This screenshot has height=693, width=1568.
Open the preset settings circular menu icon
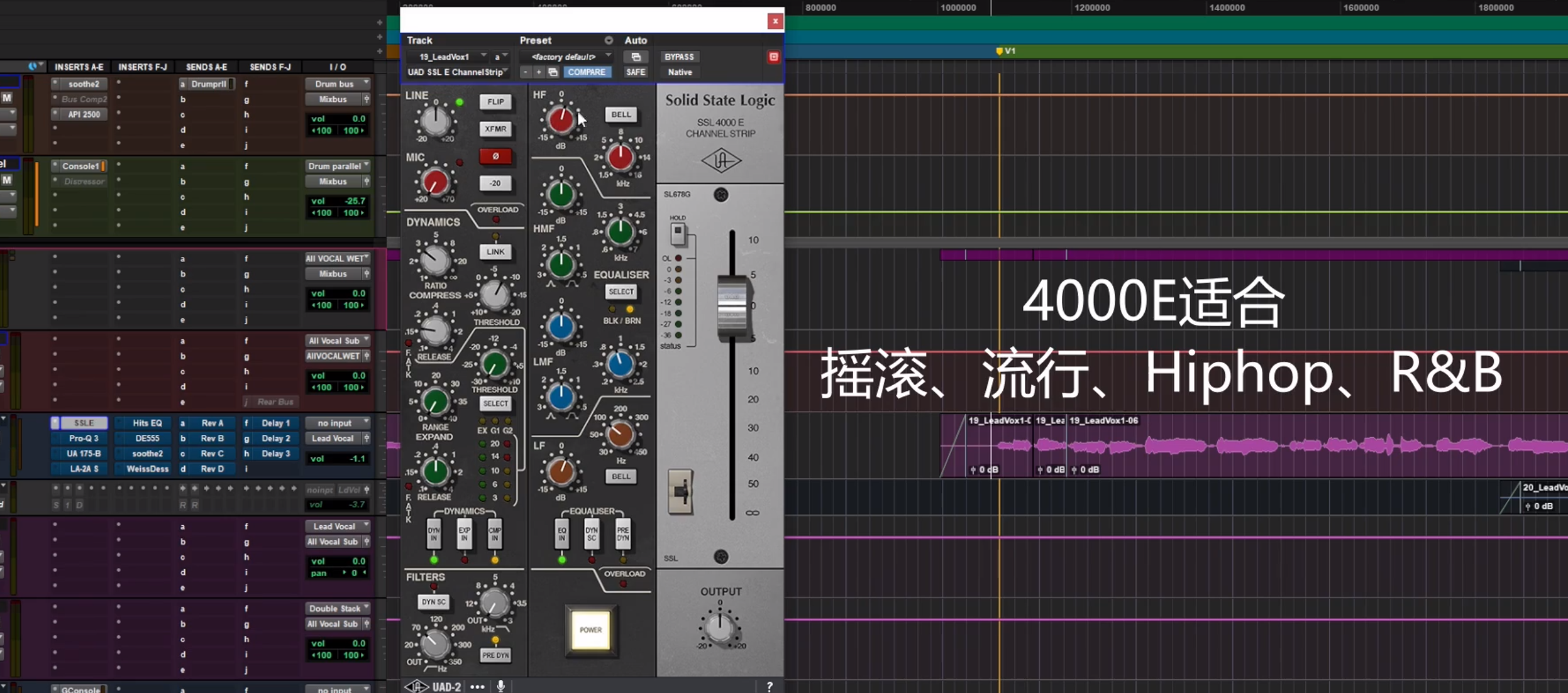pos(609,40)
